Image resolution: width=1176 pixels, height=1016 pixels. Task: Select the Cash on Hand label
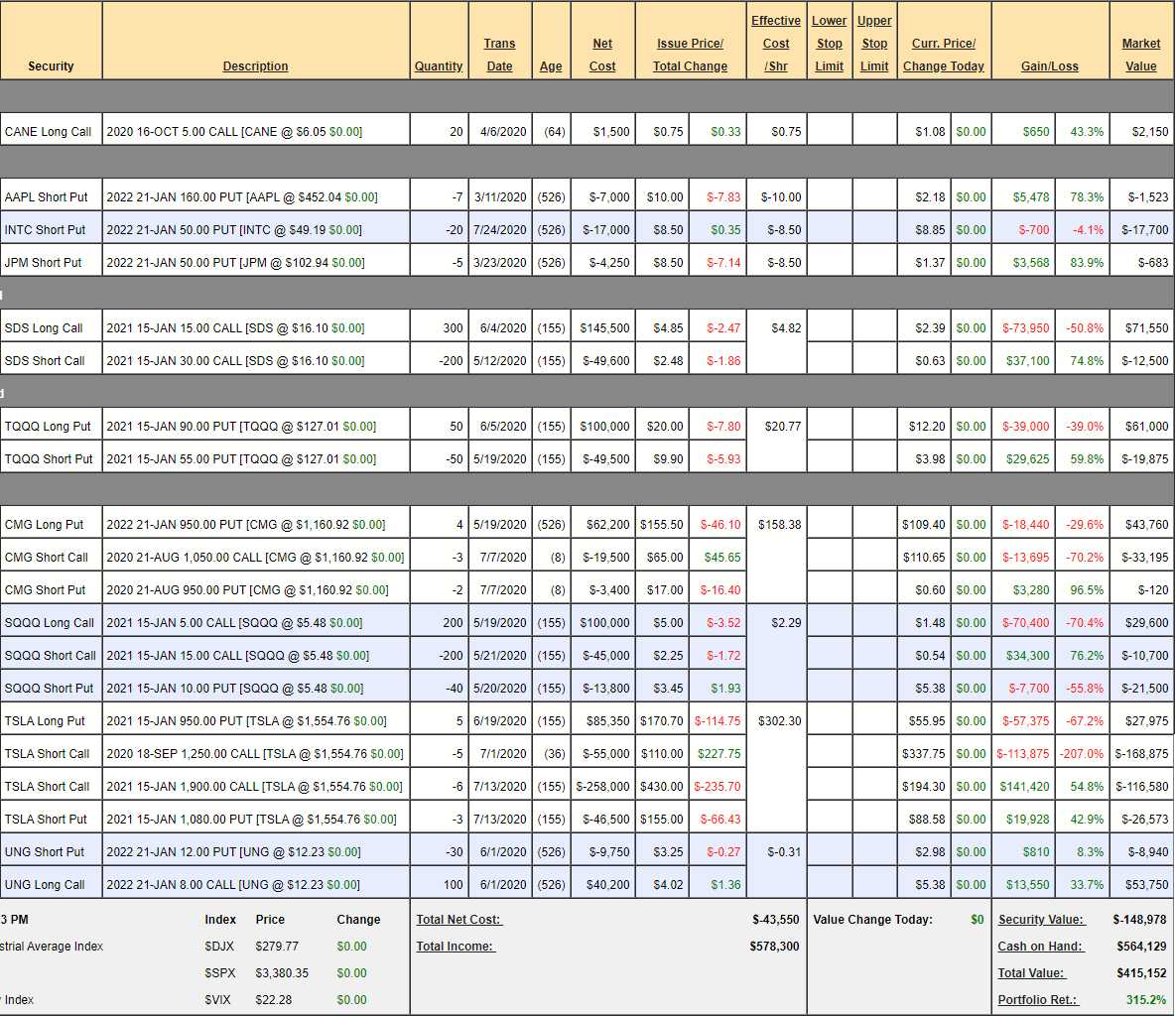[x=1040, y=947]
